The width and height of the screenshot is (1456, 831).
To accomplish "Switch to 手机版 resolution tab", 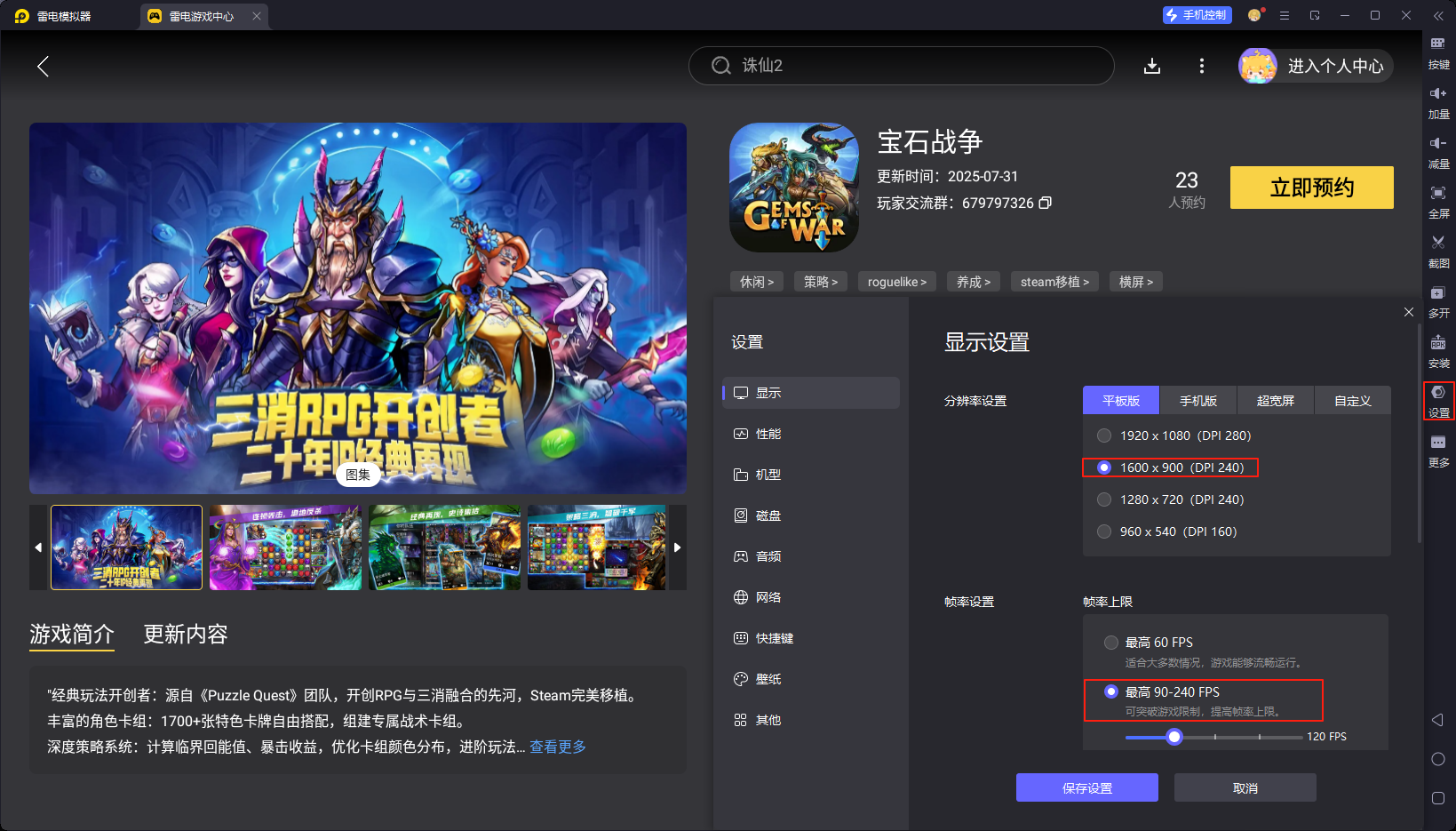I will 1198,401.
